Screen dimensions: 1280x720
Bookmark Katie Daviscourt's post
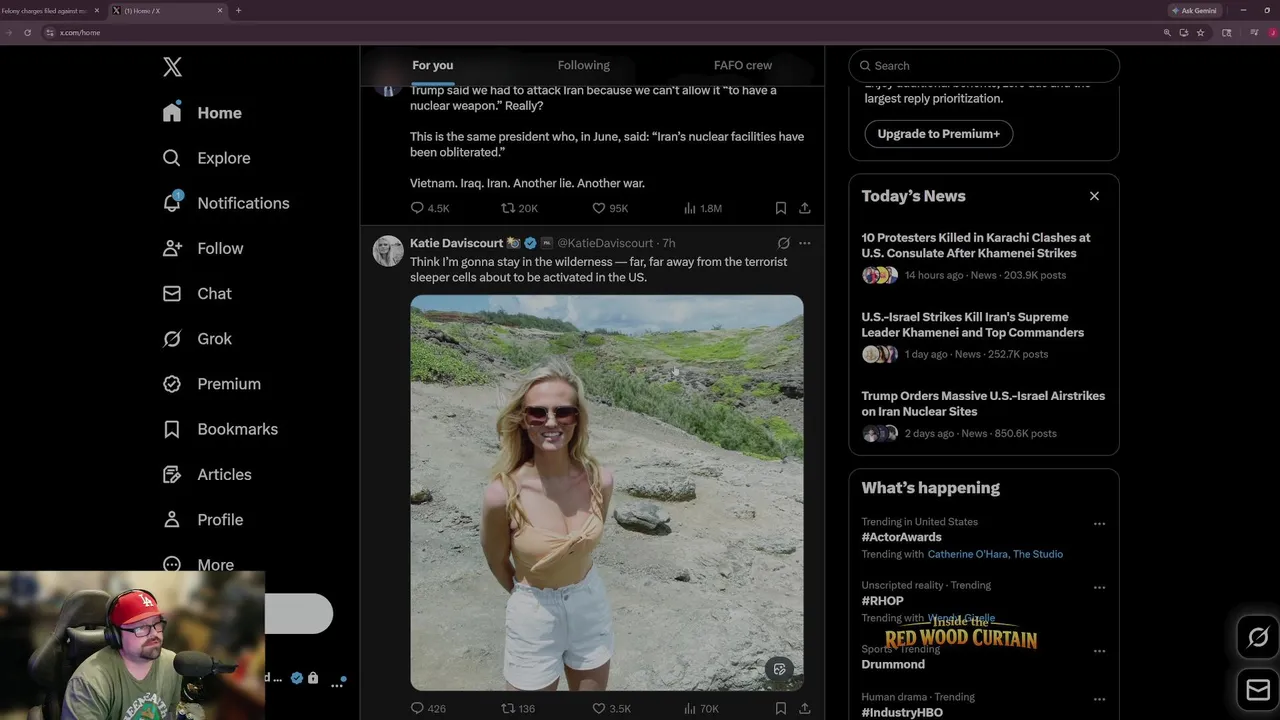(x=780, y=708)
